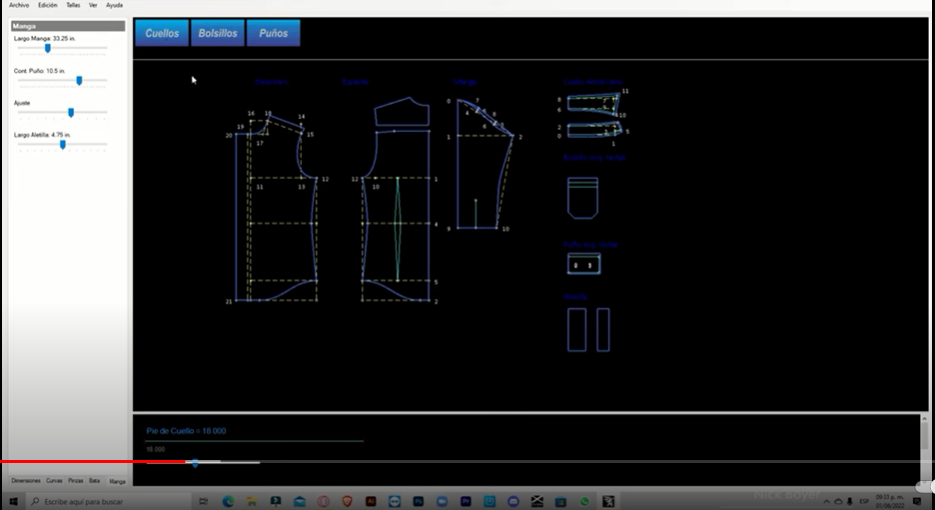Switch to the Bata tab
Viewport: 935px width, 510px height.
[94, 481]
